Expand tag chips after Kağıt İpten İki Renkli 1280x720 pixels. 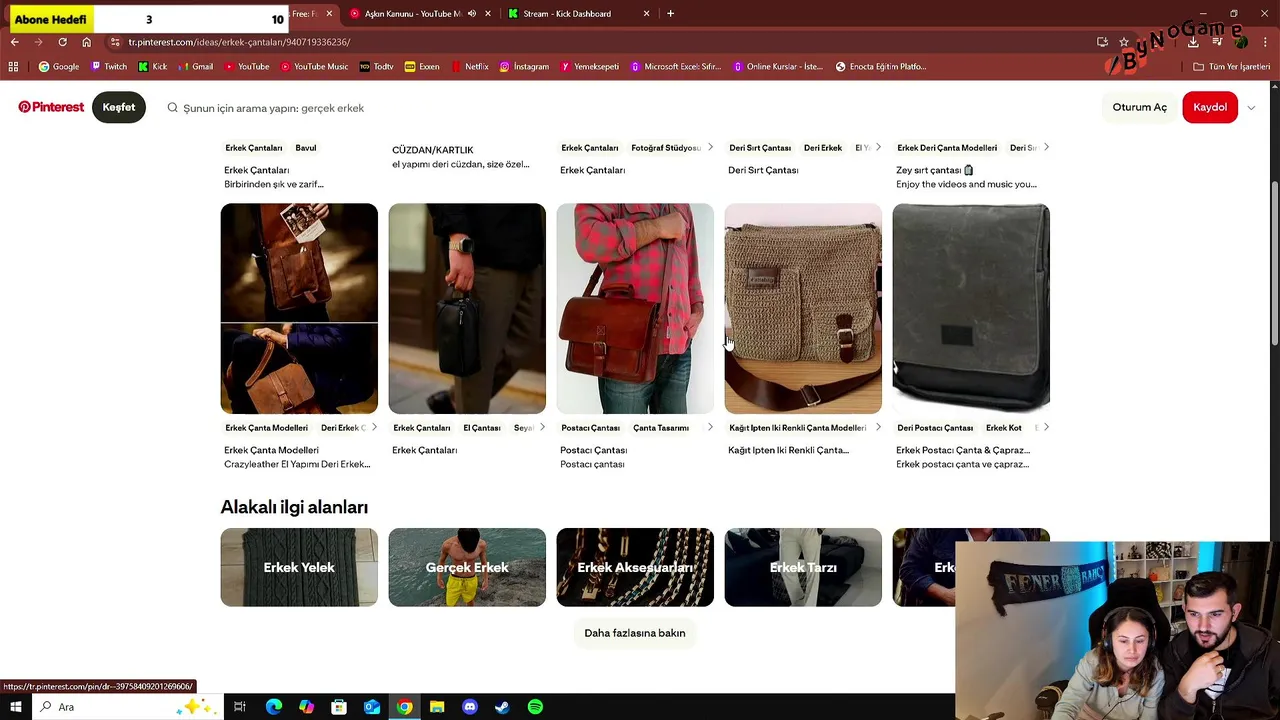[x=878, y=427]
